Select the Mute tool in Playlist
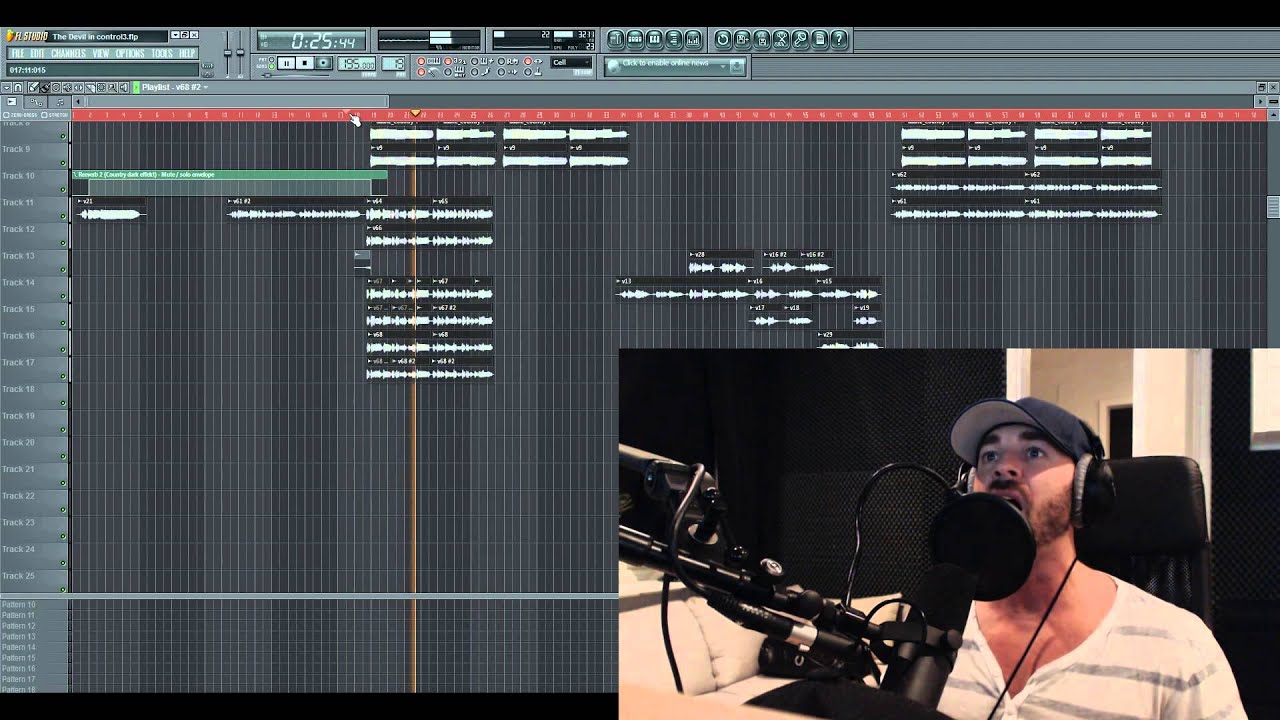Viewport: 1280px width, 720px height. point(67,87)
